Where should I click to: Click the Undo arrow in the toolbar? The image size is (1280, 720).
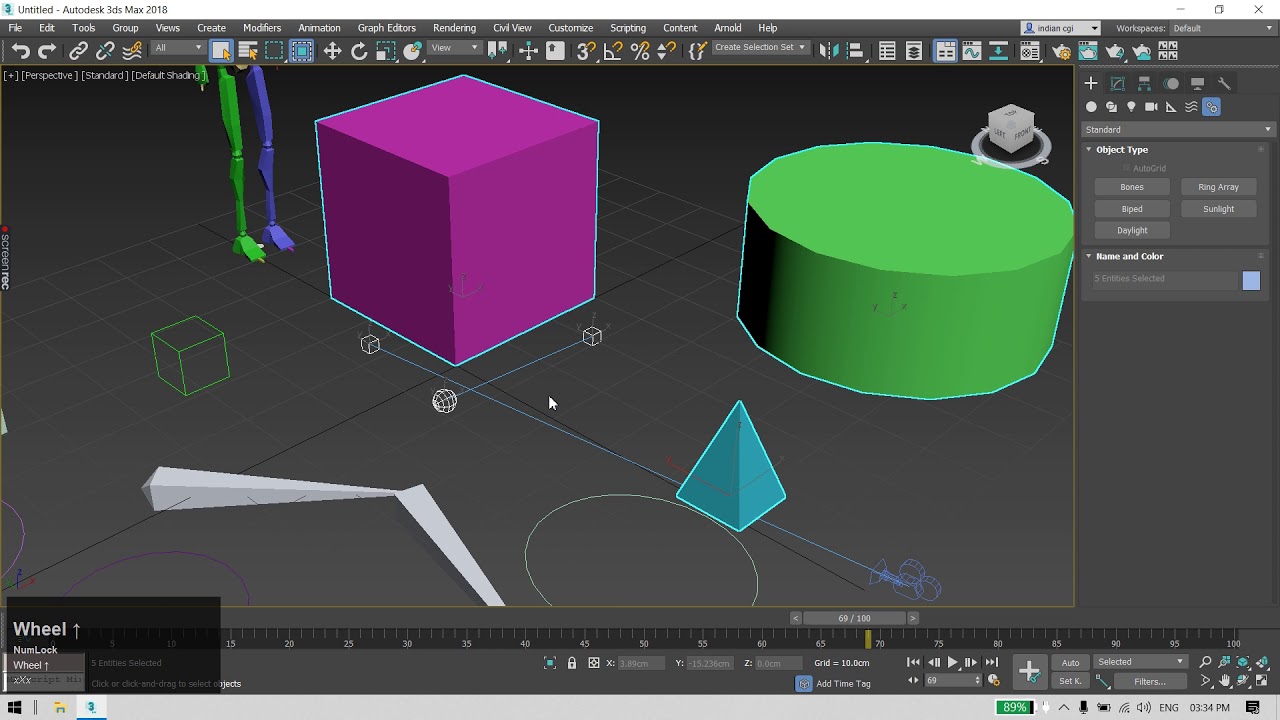pos(20,51)
